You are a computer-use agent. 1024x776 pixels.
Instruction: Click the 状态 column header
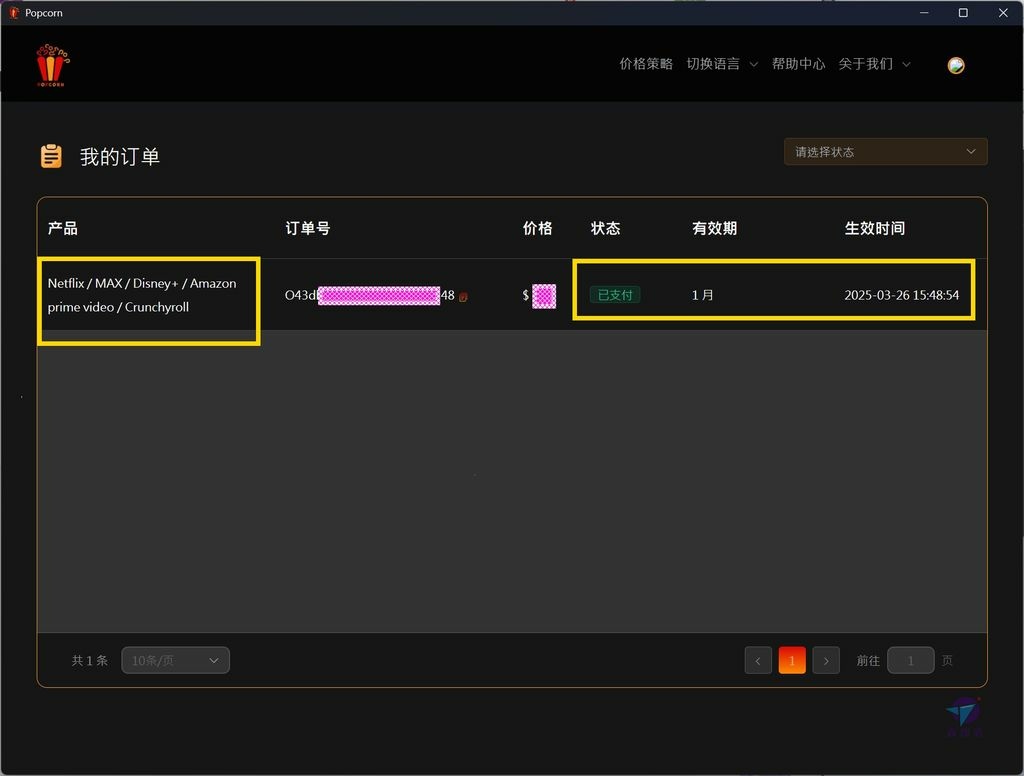[605, 228]
